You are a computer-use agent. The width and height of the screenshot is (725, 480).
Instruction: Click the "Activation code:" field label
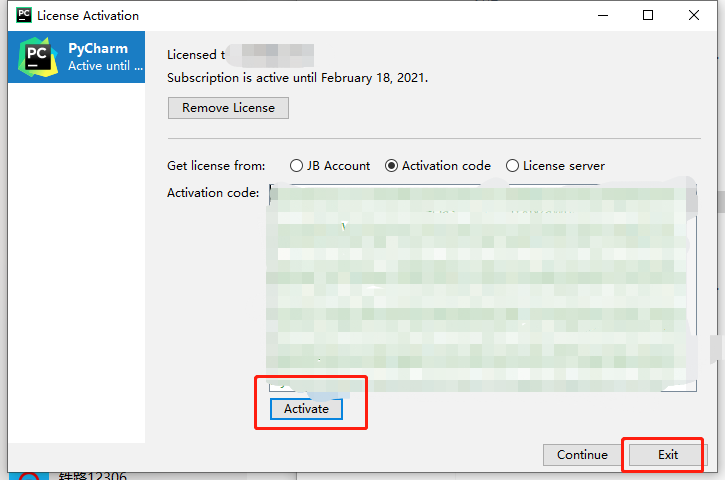pos(213,192)
